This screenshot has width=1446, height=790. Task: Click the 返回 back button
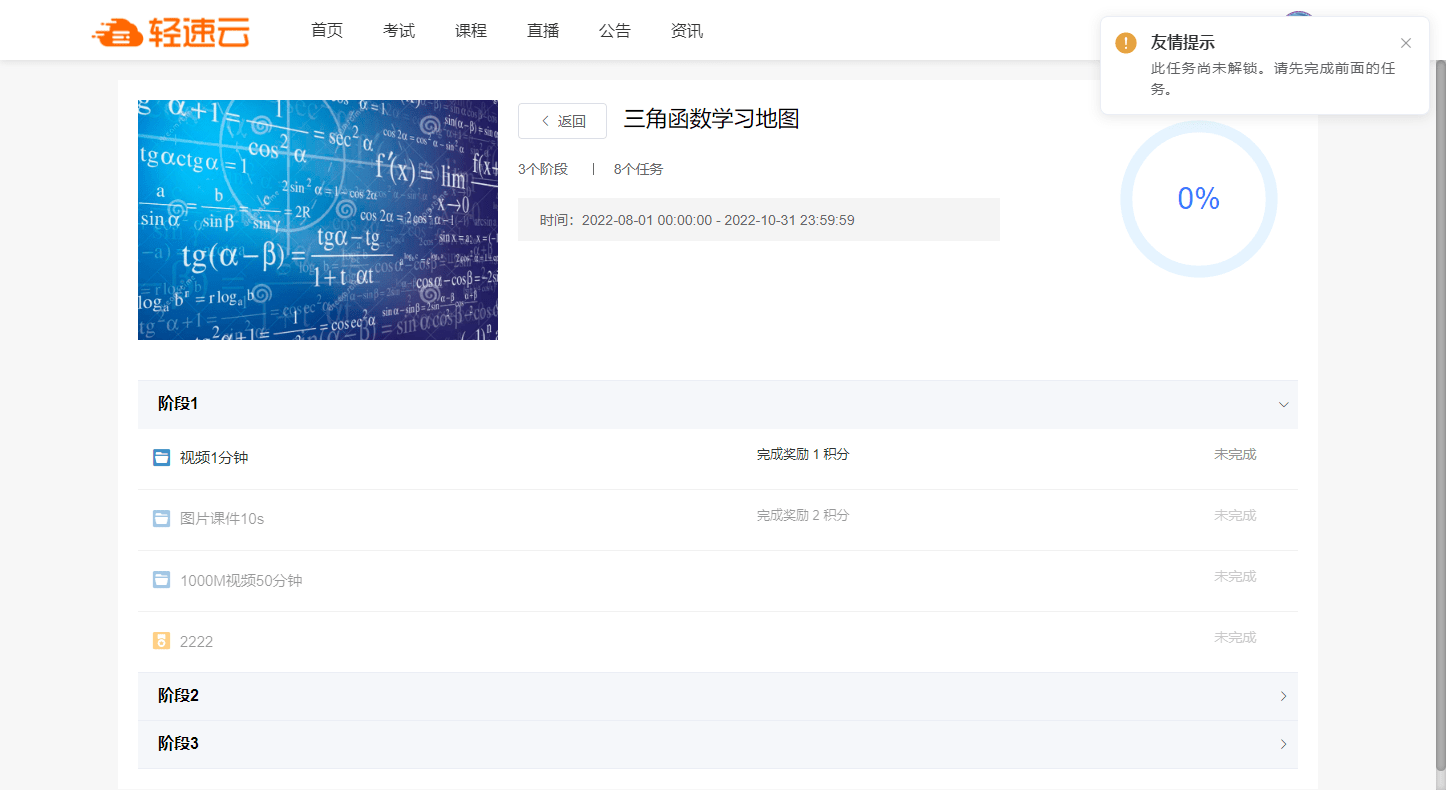pos(562,121)
